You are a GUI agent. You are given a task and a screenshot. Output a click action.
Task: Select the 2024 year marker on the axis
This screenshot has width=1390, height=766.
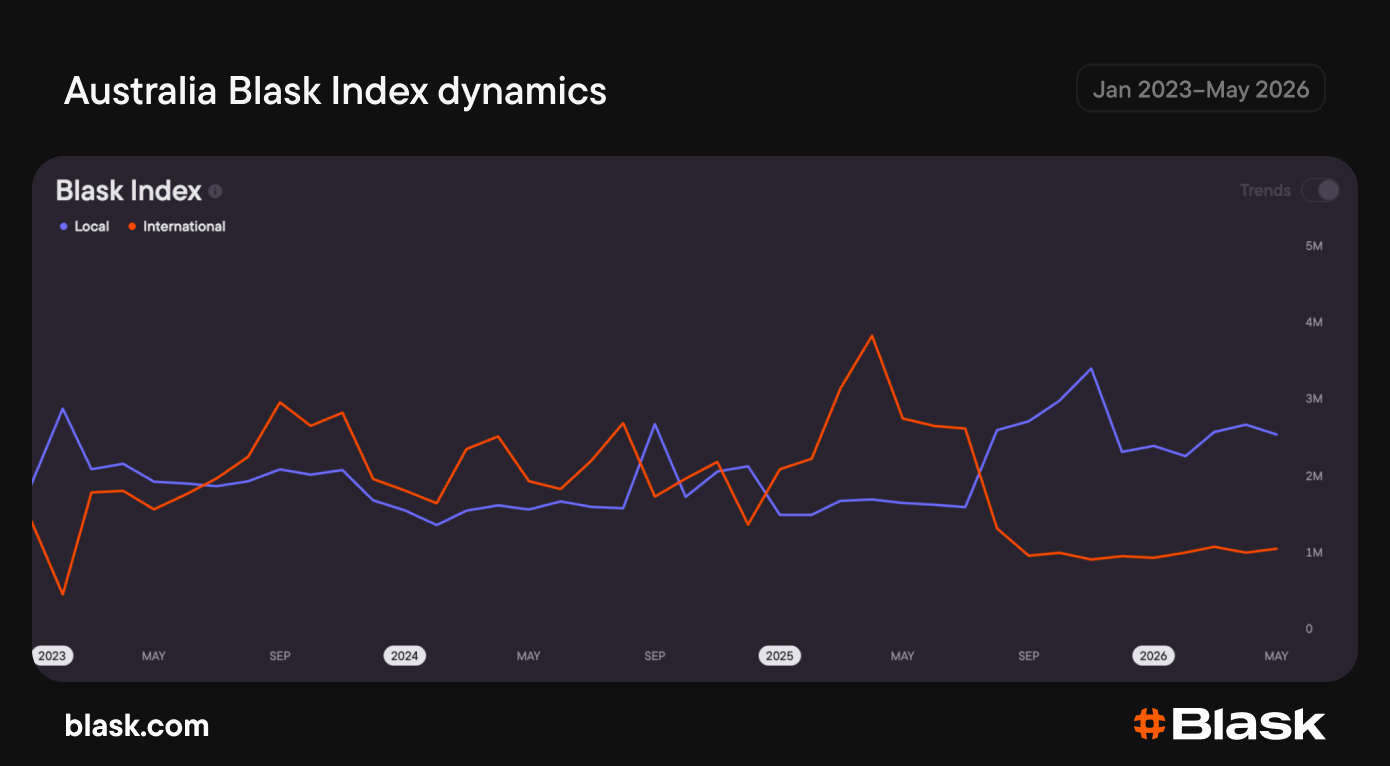click(405, 656)
